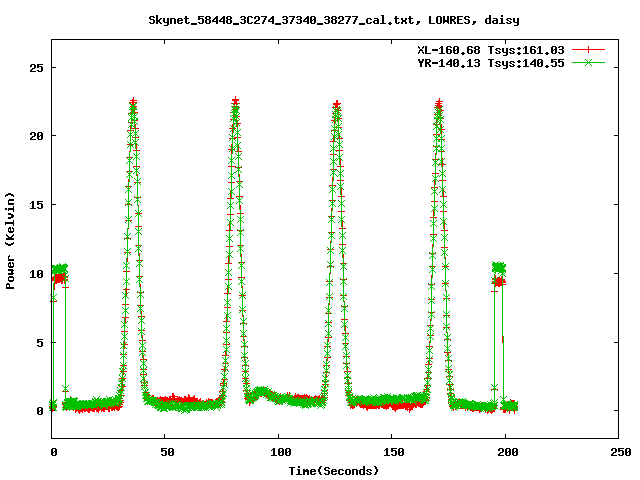Image resolution: width=640 pixels, height=480 pixels.
Task: Click the Time(Seconds) x-axis label
Action: tap(333, 471)
